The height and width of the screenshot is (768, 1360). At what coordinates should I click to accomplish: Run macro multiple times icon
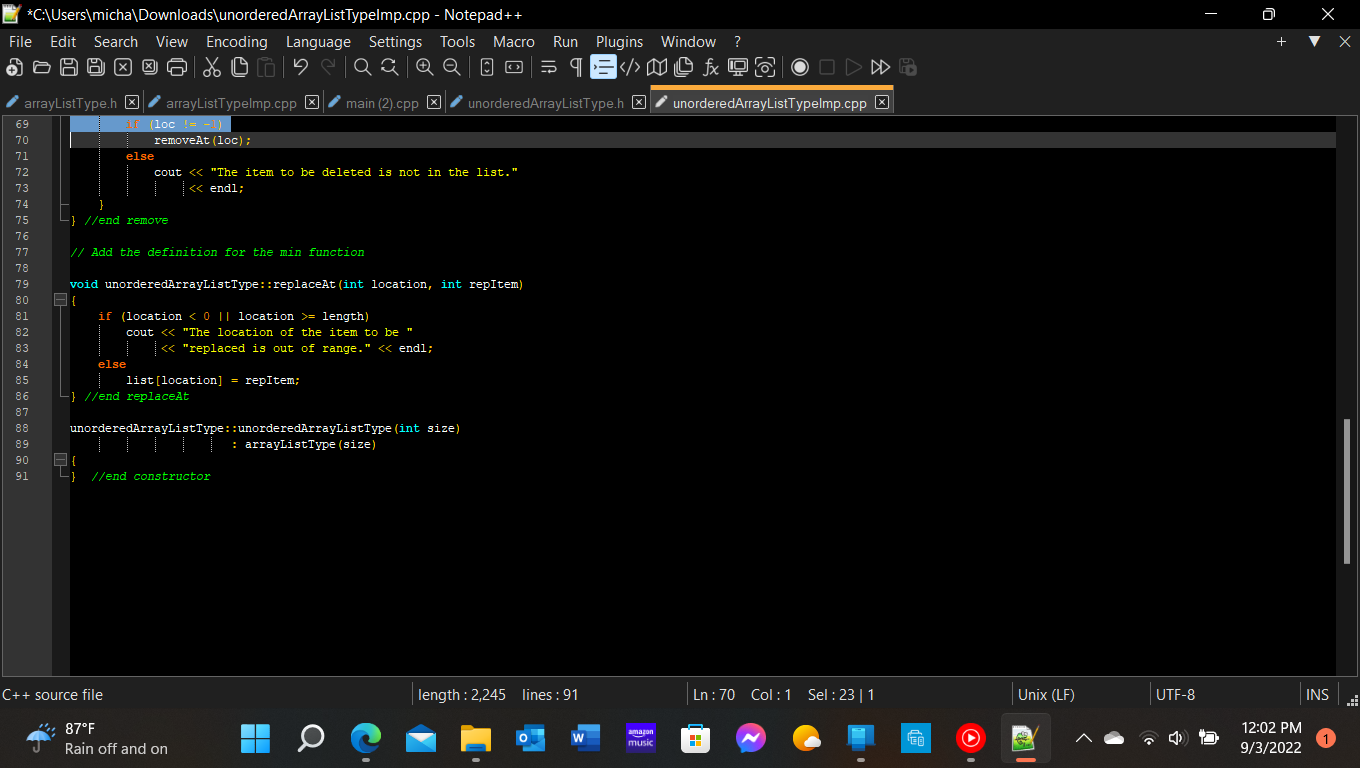point(880,67)
